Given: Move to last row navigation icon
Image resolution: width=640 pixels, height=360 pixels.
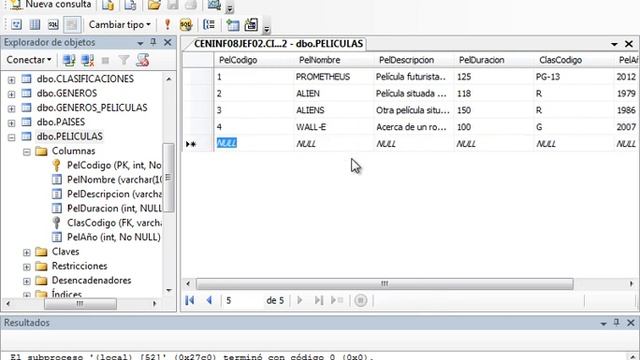Looking at the screenshot, I should coord(318,300).
